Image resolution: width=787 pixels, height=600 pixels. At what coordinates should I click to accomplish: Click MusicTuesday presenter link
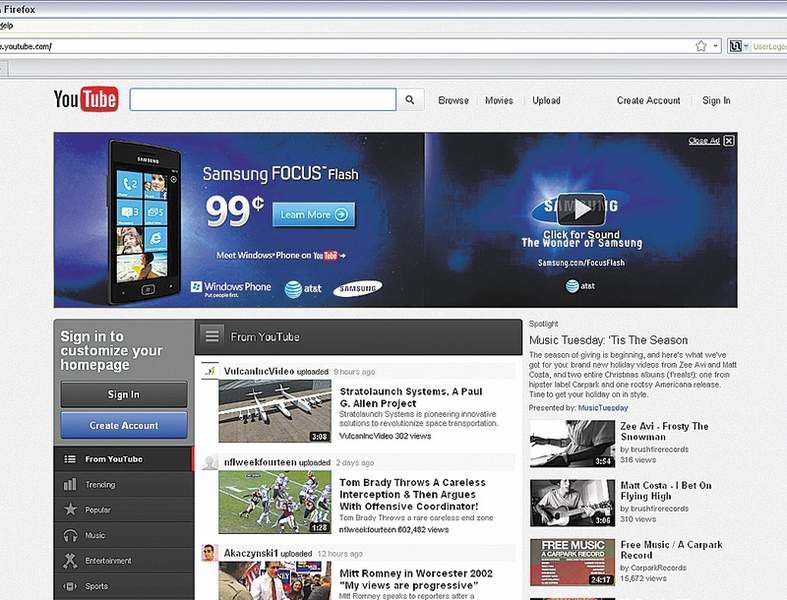pos(603,408)
